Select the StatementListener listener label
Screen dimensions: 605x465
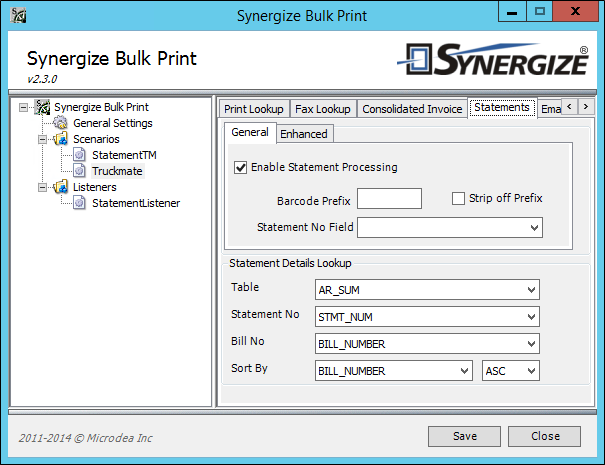[136, 203]
